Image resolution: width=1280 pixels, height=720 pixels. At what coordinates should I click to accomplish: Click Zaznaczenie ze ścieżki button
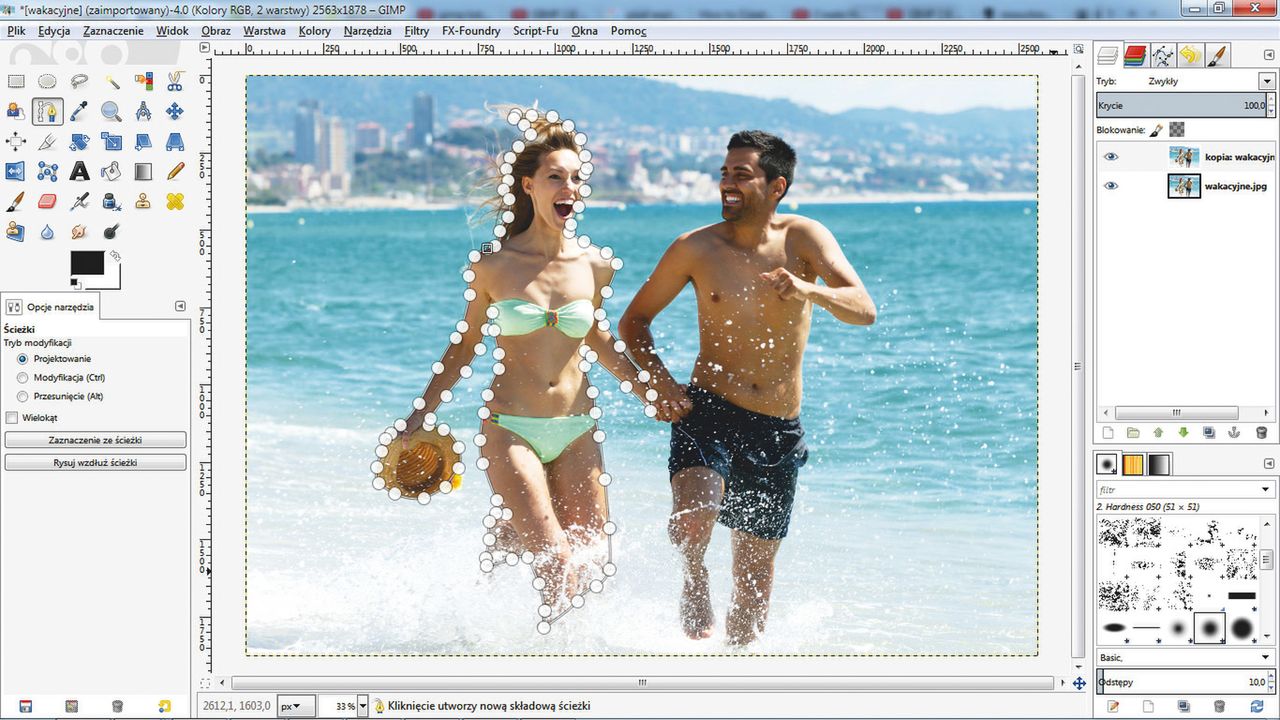click(x=95, y=440)
